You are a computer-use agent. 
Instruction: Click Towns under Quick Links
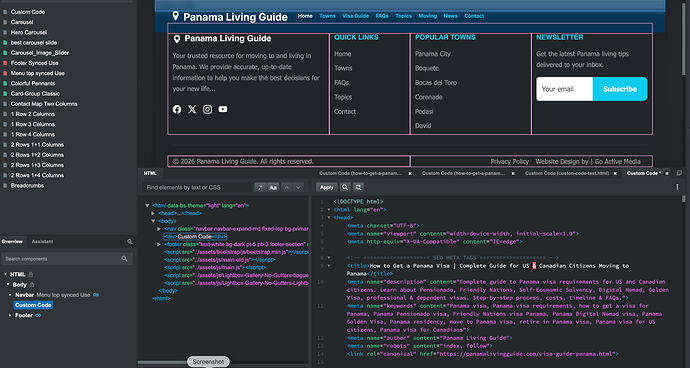pyautogui.click(x=343, y=68)
